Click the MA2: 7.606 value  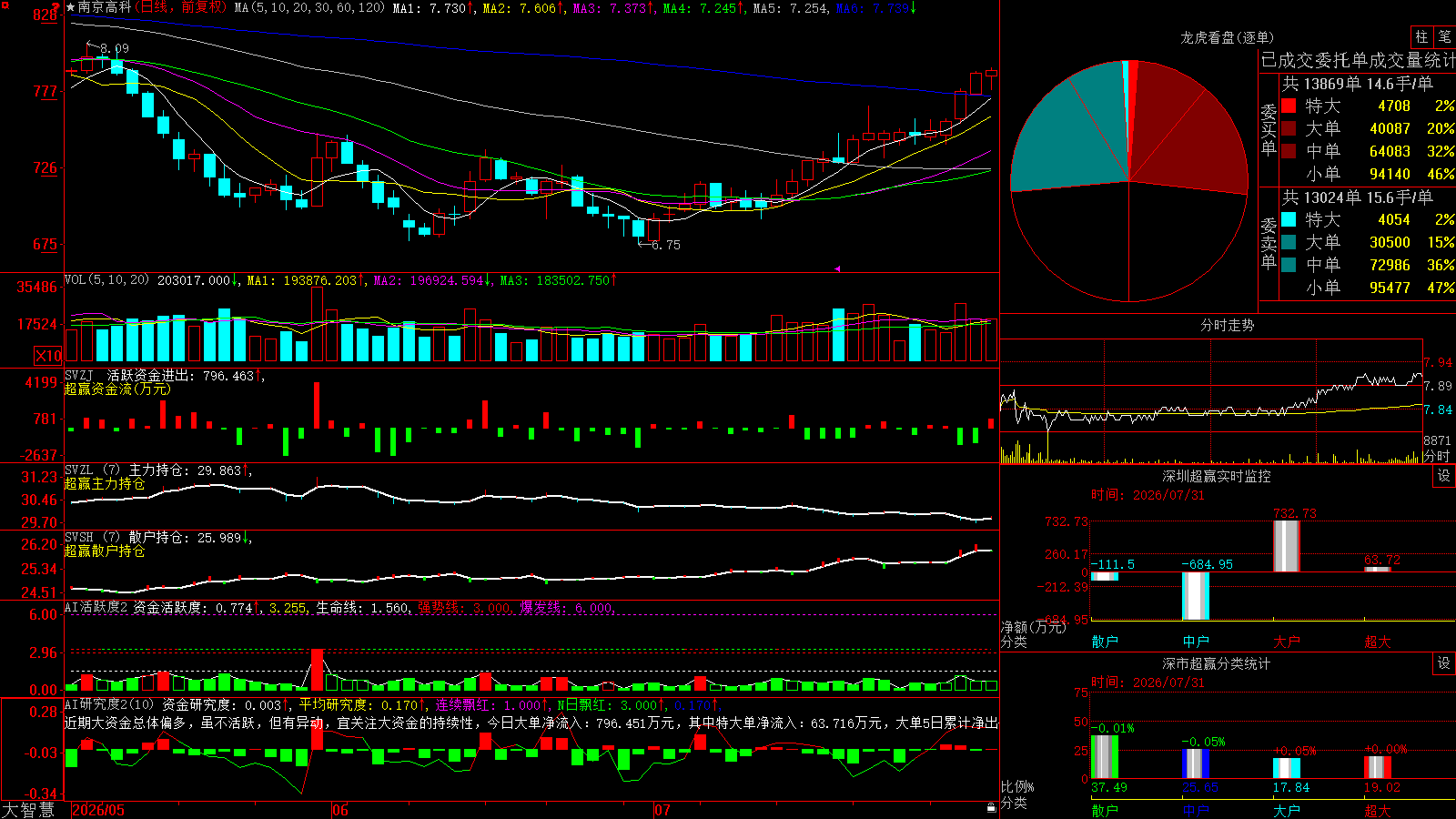click(523, 7)
